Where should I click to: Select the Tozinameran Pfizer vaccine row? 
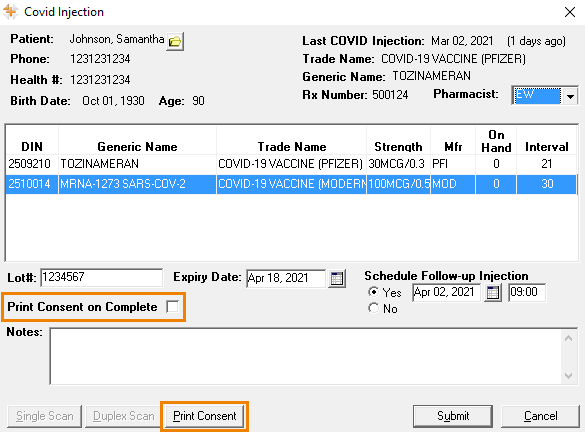pos(291,164)
